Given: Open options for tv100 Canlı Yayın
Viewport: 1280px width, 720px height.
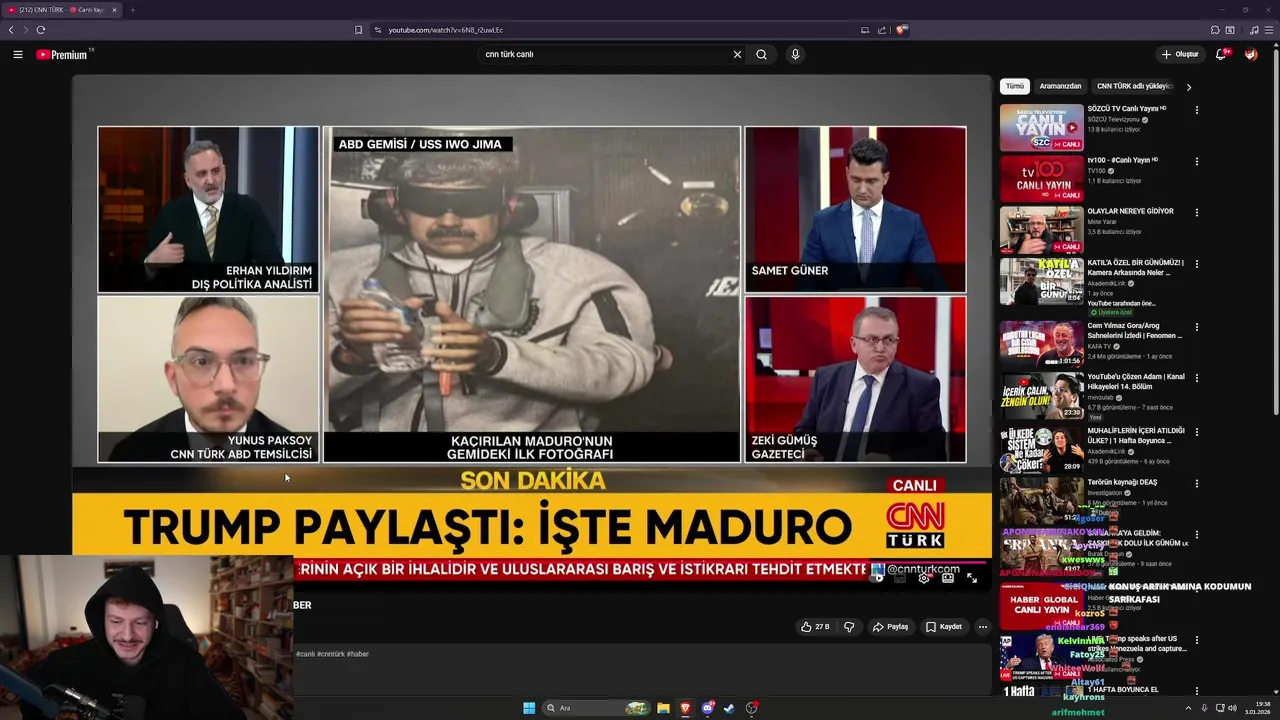Looking at the screenshot, I should (x=1196, y=161).
